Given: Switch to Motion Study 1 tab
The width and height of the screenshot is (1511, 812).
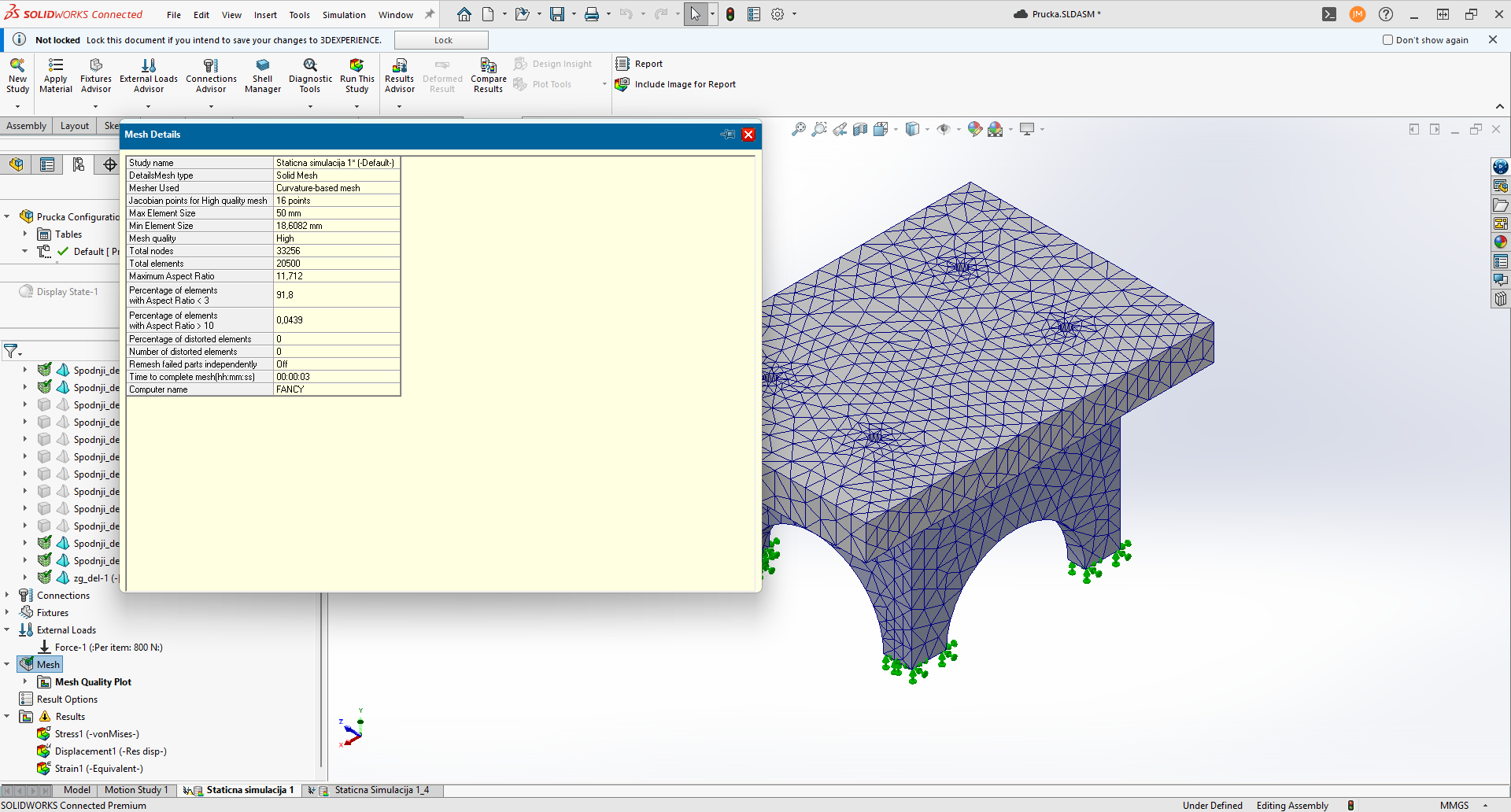Looking at the screenshot, I should [136, 790].
